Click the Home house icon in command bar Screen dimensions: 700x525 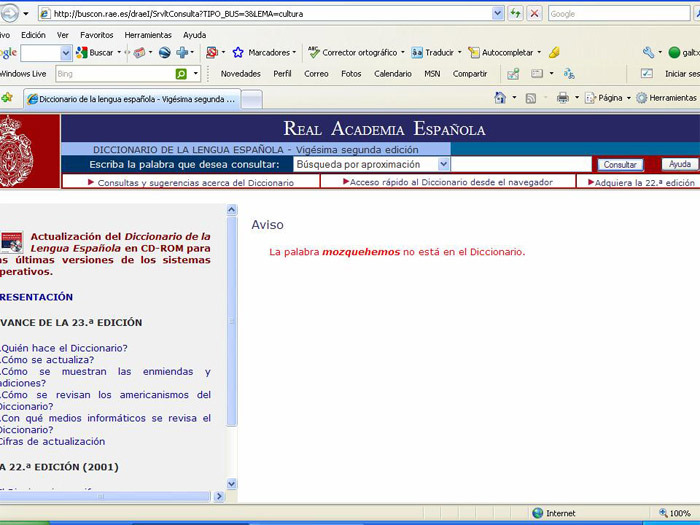[500, 98]
